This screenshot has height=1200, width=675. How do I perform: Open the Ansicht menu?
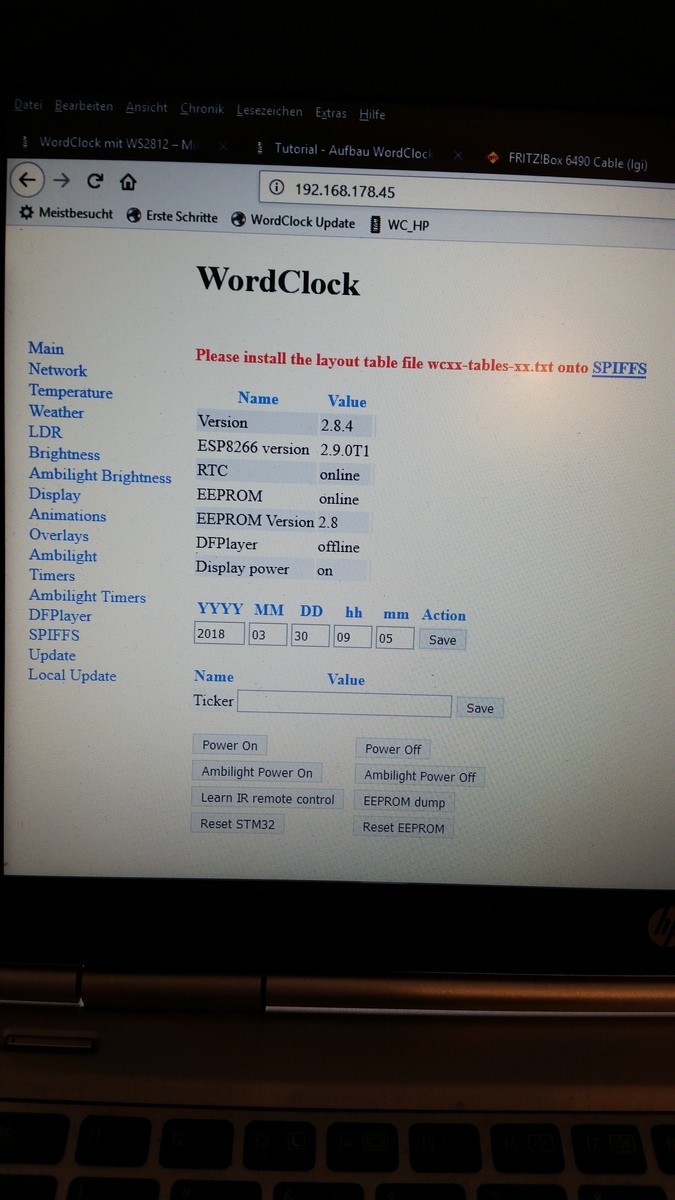[x=147, y=107]
